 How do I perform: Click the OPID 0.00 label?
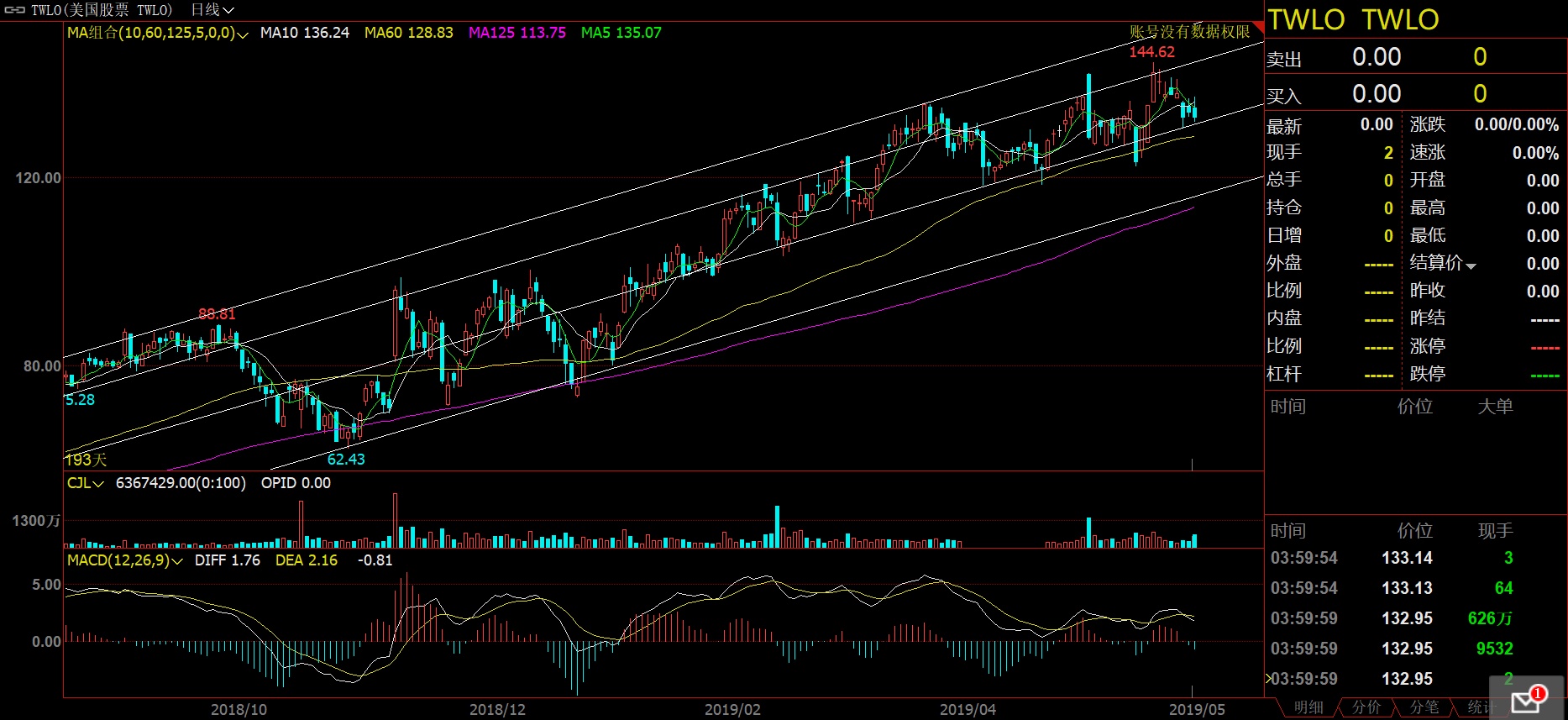click(296, 483)
